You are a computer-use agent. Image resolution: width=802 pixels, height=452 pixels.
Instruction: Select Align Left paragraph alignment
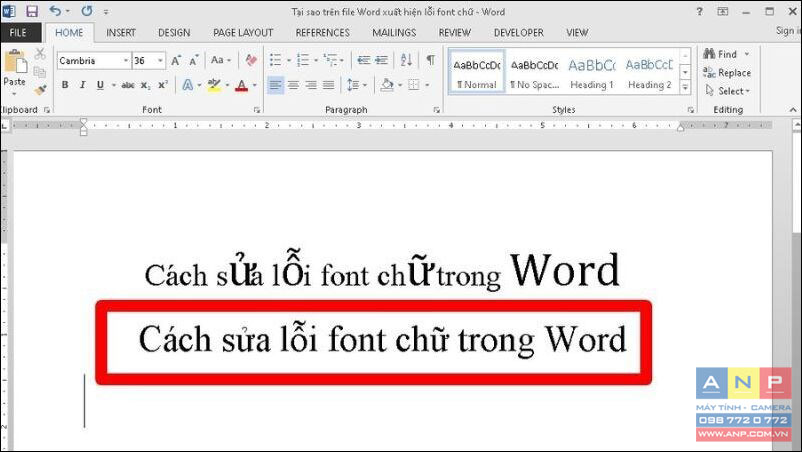[276, 85]
